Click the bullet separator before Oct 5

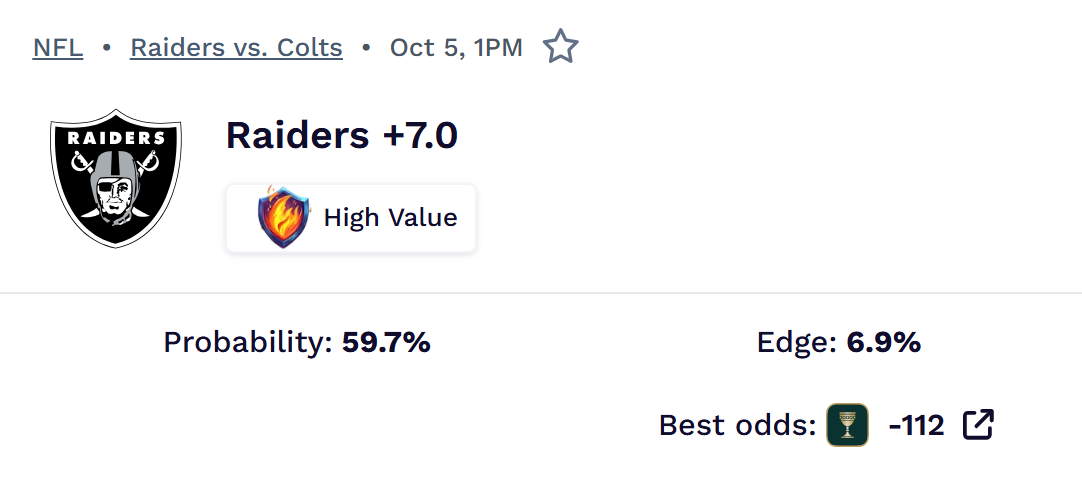366,47
